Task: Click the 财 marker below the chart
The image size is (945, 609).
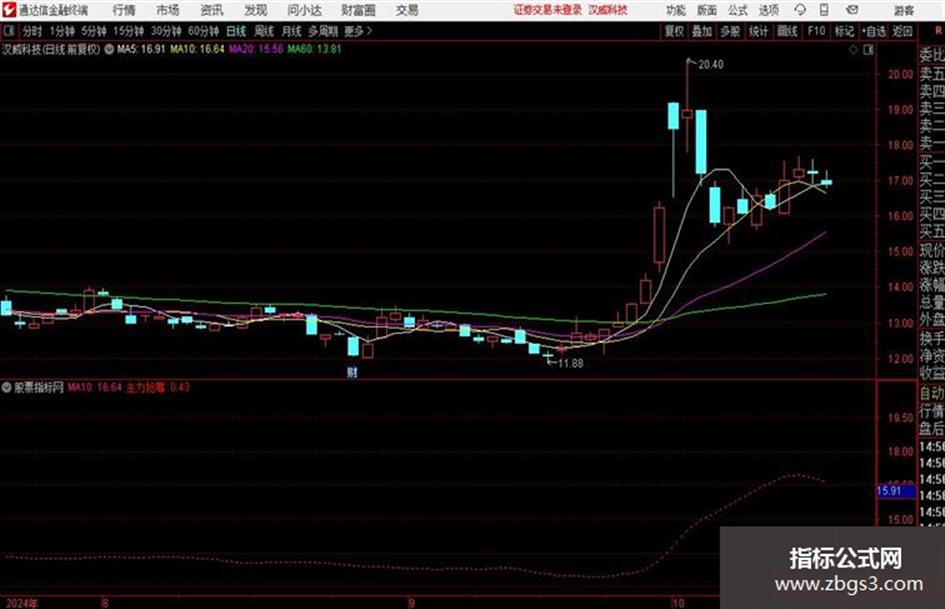Action: (353, 372)
